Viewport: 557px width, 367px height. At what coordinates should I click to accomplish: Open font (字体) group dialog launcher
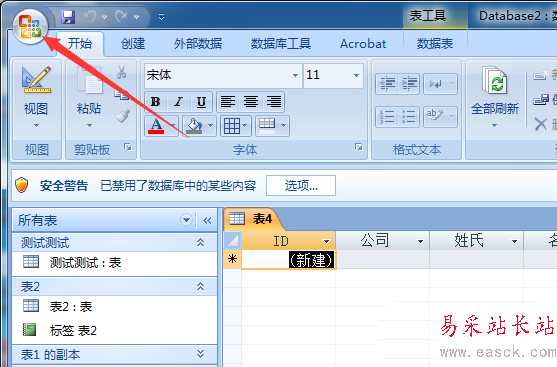pyautogui.click(x=359, y=147)
